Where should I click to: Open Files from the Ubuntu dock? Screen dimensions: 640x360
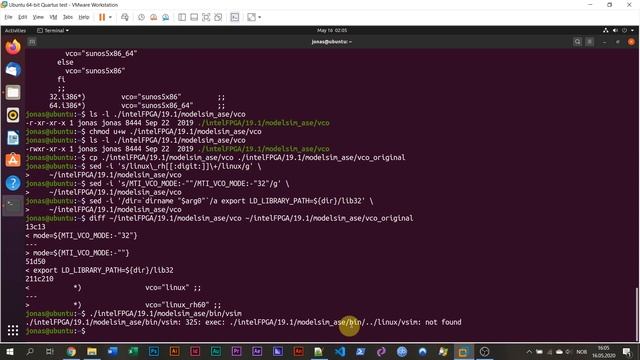click(13, 93)
